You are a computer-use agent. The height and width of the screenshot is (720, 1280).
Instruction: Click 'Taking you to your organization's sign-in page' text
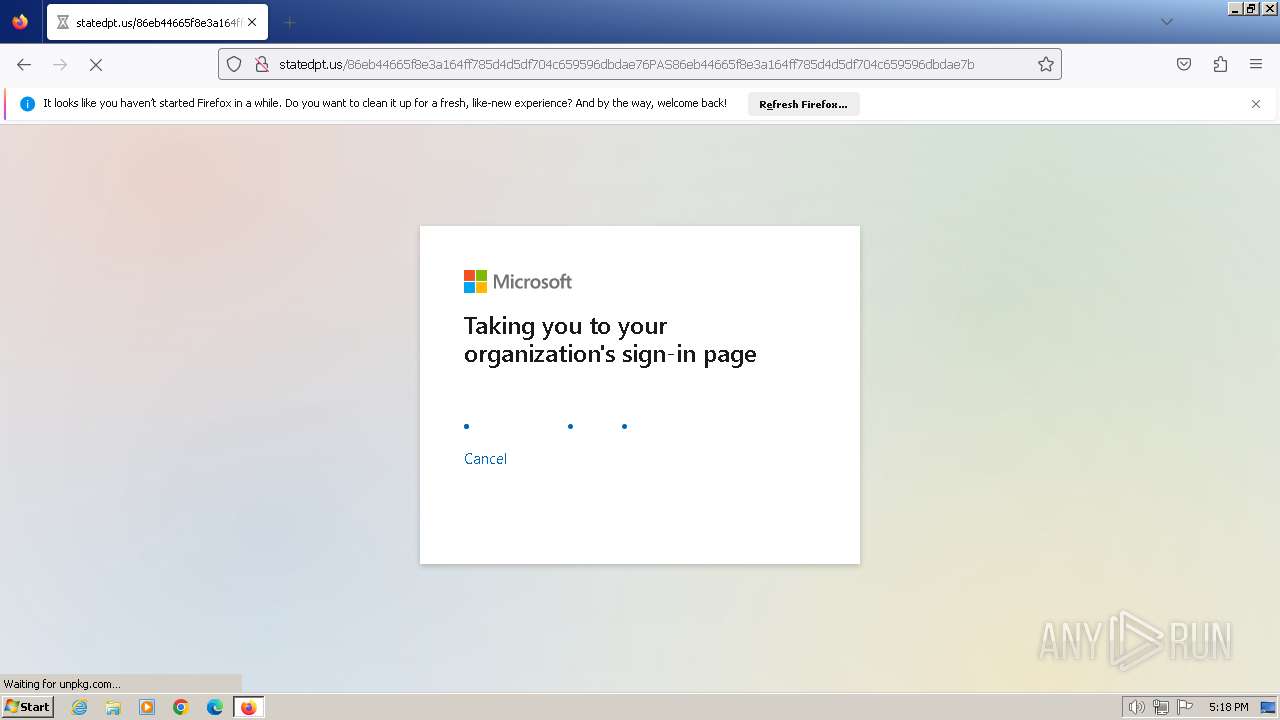610,340
